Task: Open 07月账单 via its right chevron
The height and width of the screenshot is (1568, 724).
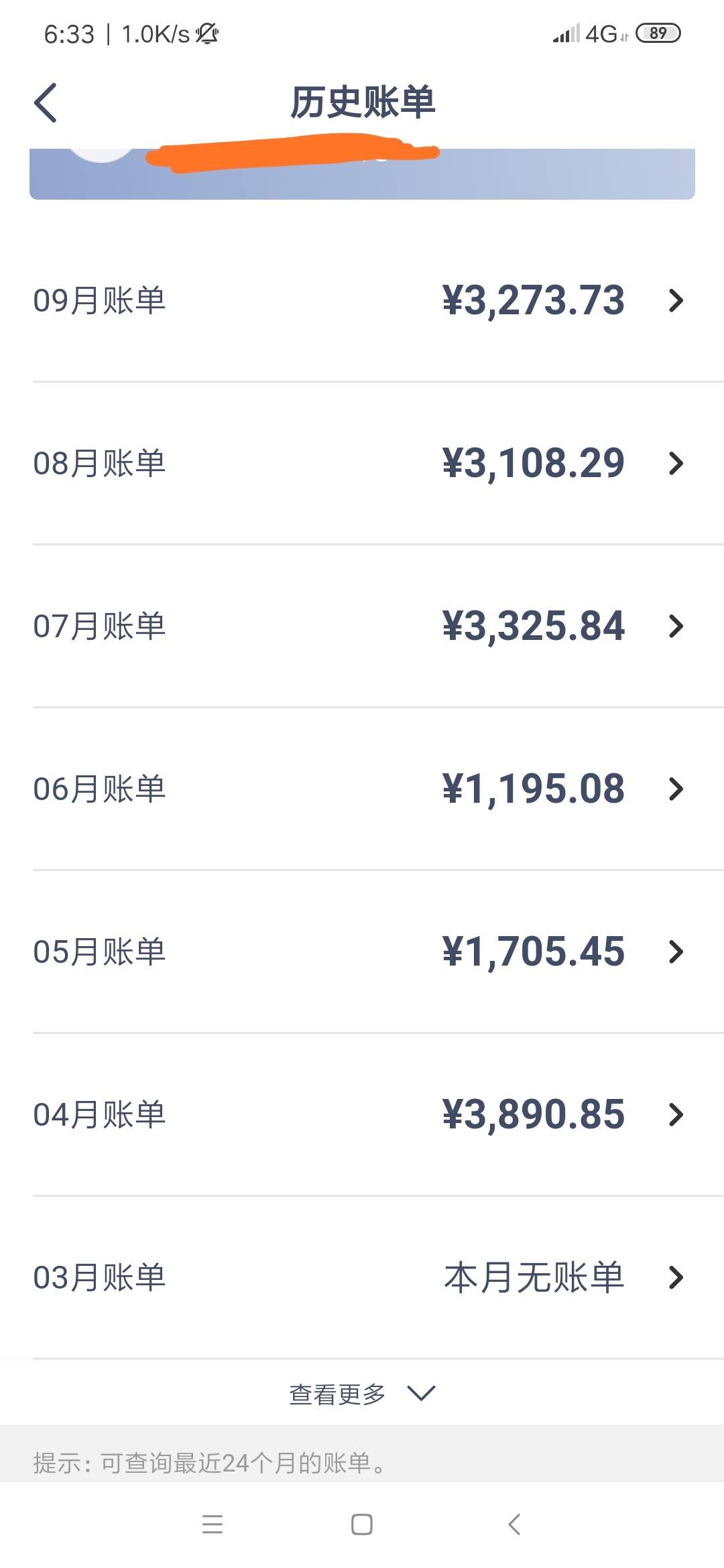Action: [676, 626]
